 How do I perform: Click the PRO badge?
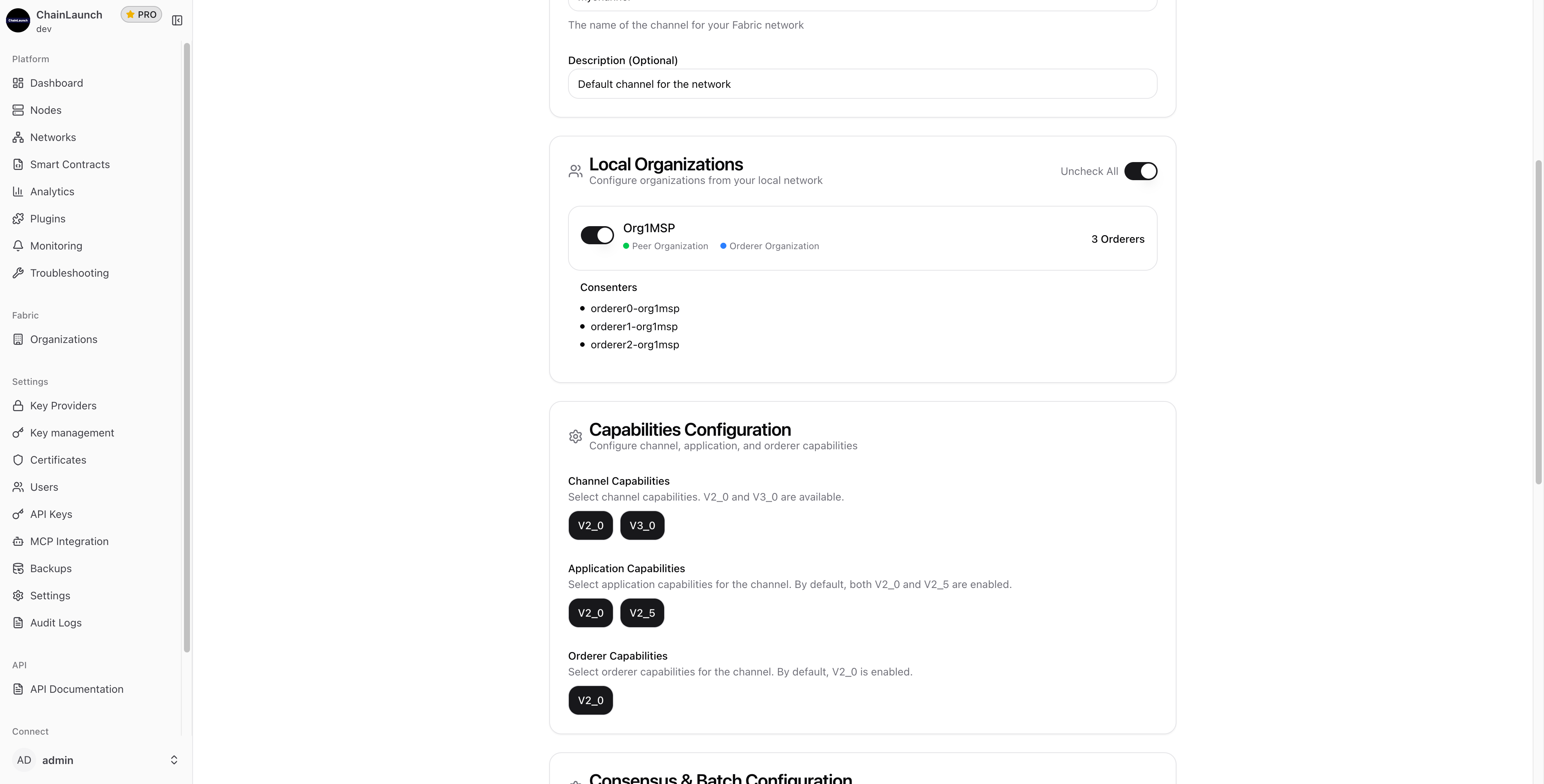click(x=141, y=14)
